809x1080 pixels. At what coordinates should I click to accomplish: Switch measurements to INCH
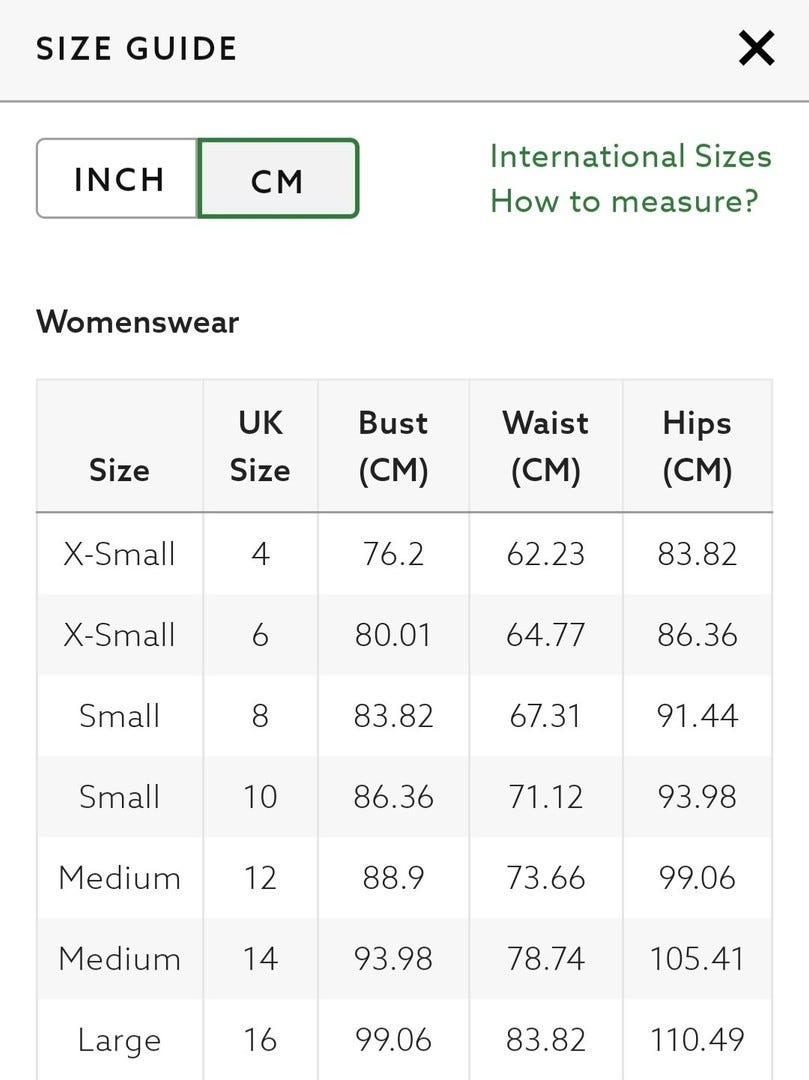[x=118, y=179]
